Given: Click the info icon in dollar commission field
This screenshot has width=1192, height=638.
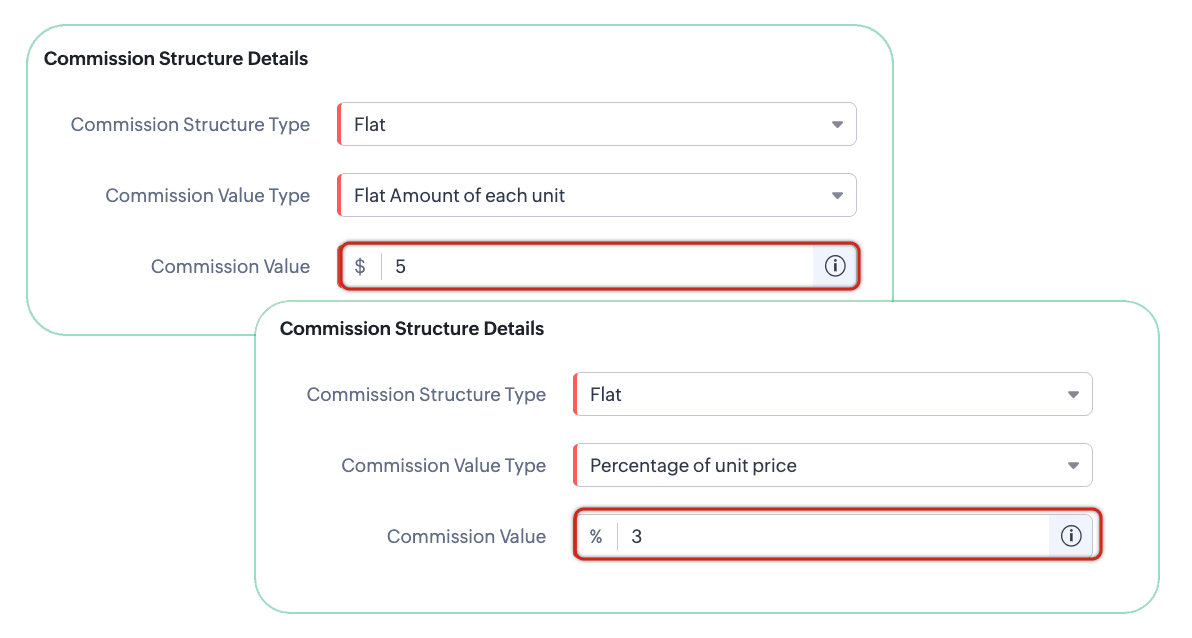Looking at the screenshot, I should [835, 266].
